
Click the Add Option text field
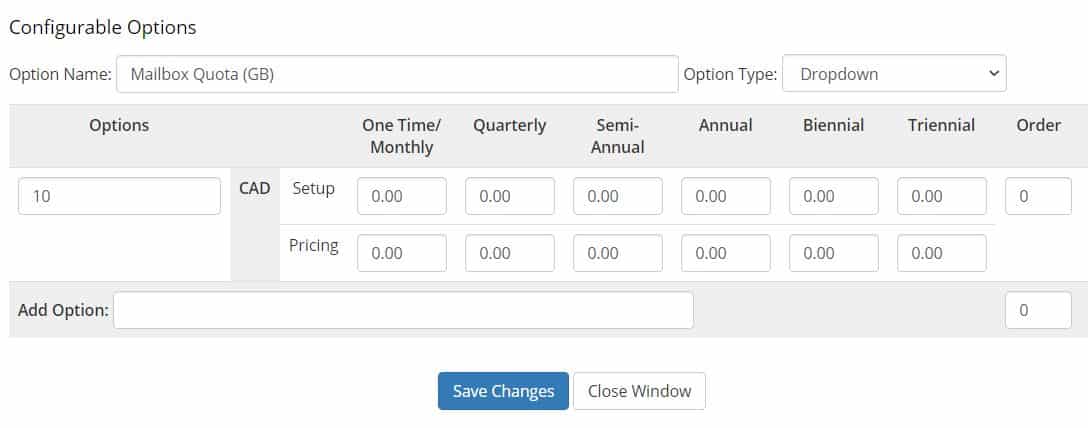coord(403,310)
